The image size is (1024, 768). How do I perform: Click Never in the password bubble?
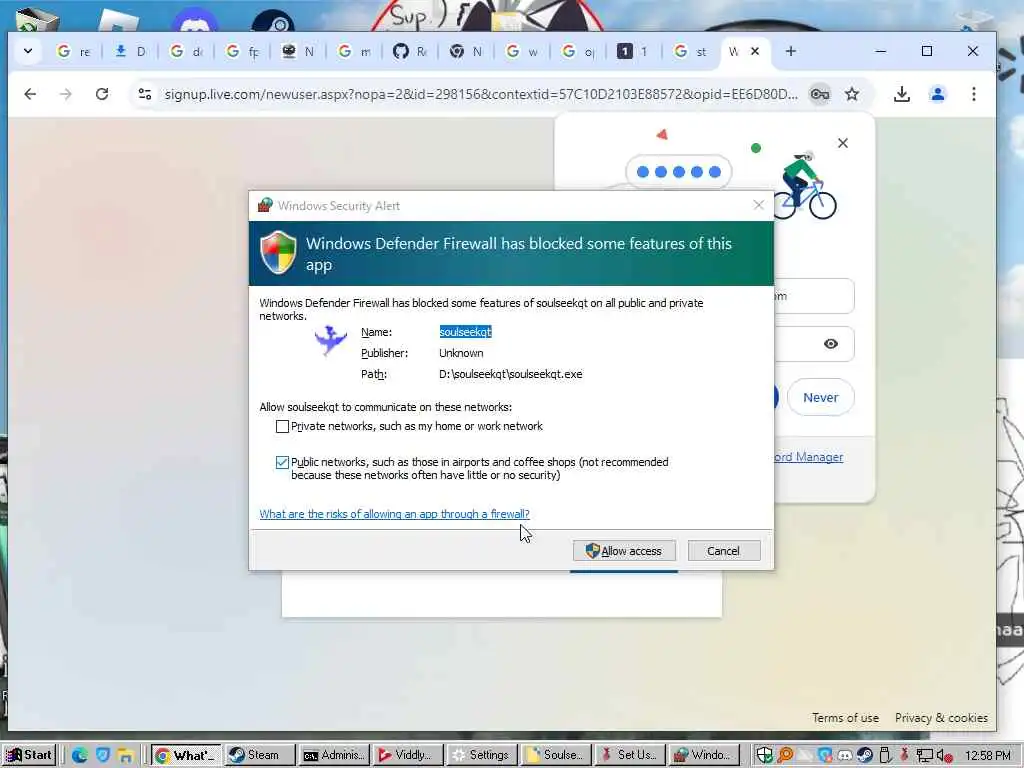click(821, 397)
